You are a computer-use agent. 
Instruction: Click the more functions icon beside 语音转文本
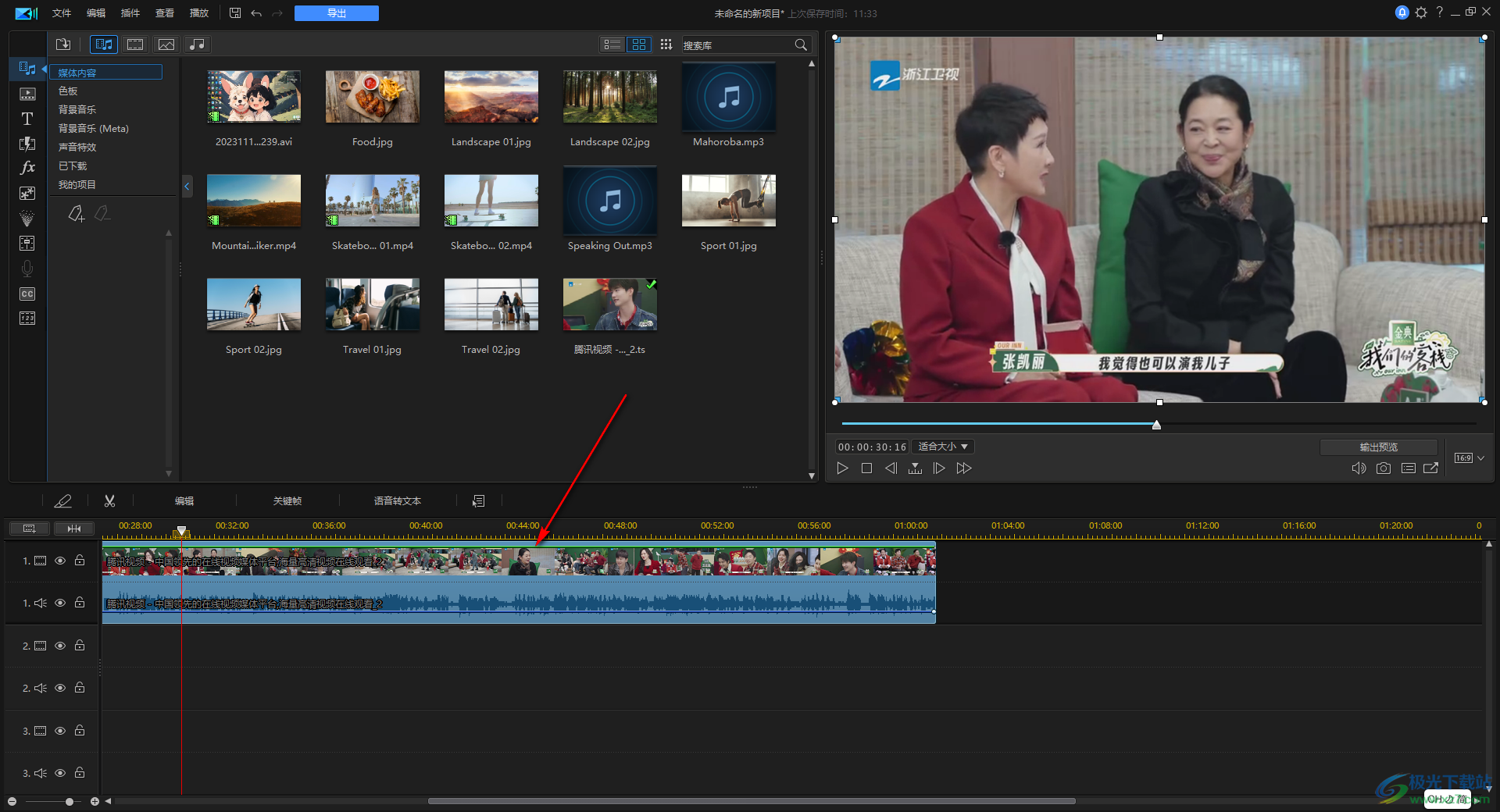click(x=479, y=500)
